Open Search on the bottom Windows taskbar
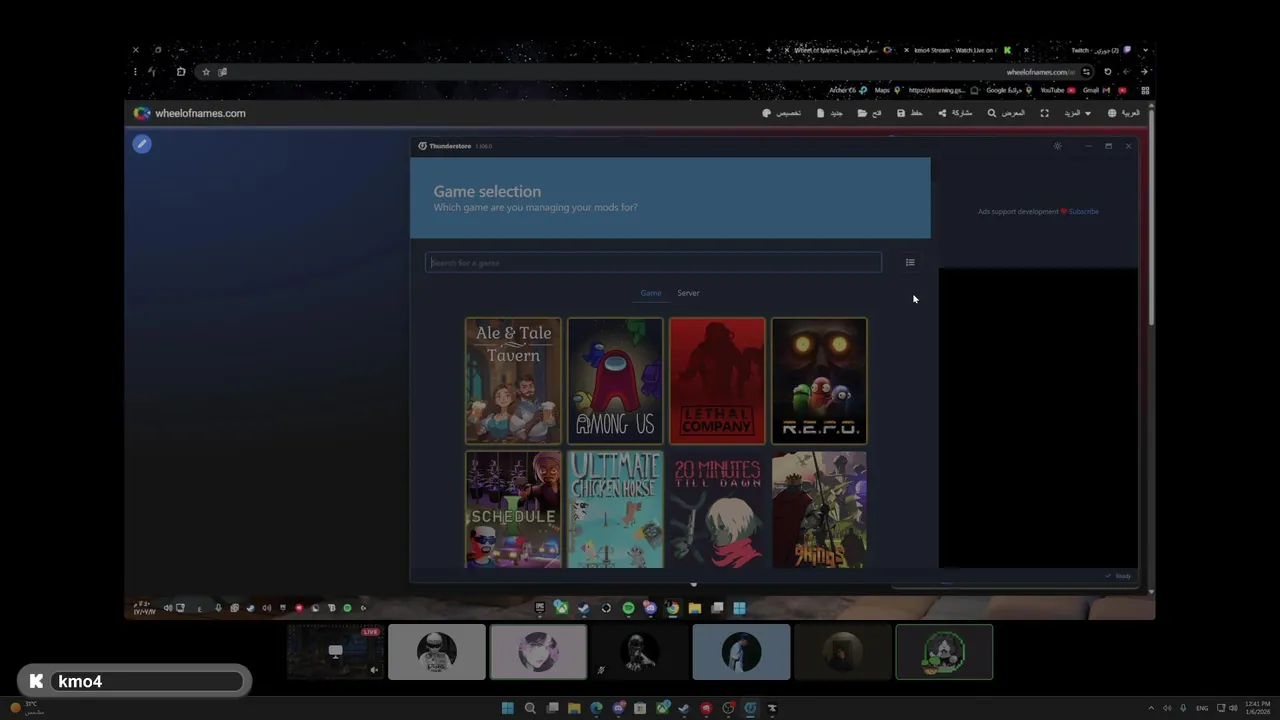The height and width of the screenshot is (720, 1280). pyautogui.click(x=530, y=708)
